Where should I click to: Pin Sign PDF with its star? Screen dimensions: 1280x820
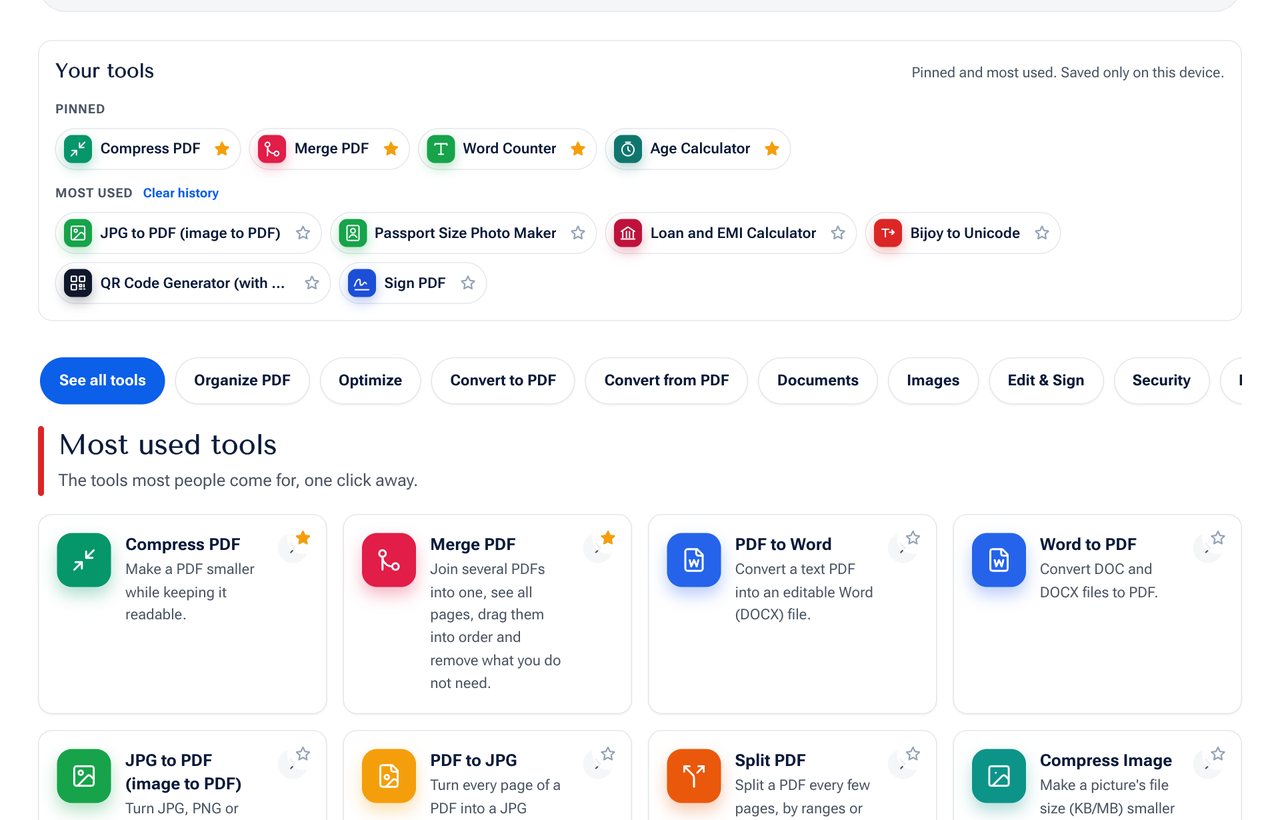coord(468,283)
